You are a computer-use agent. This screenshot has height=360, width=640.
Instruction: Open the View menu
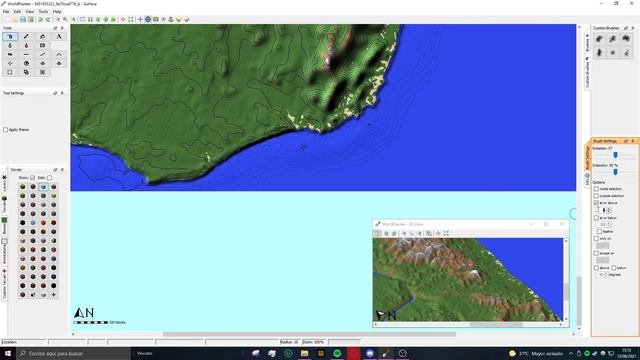pos(30,11)
